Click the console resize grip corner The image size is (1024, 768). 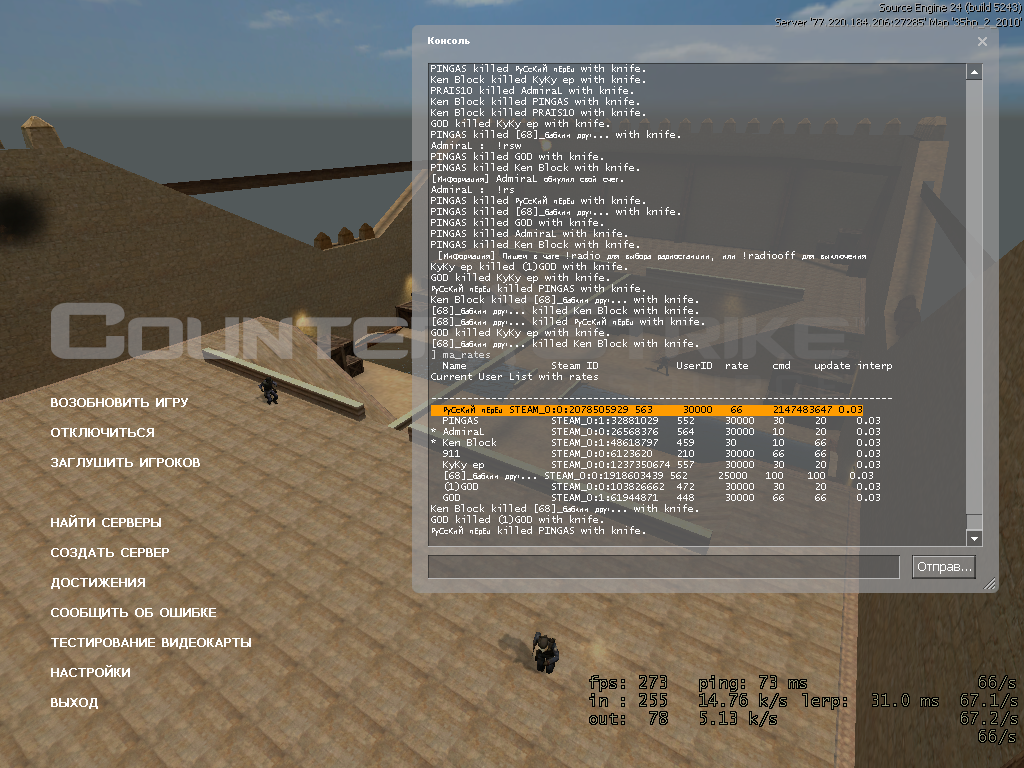click(x=990, y=583)
